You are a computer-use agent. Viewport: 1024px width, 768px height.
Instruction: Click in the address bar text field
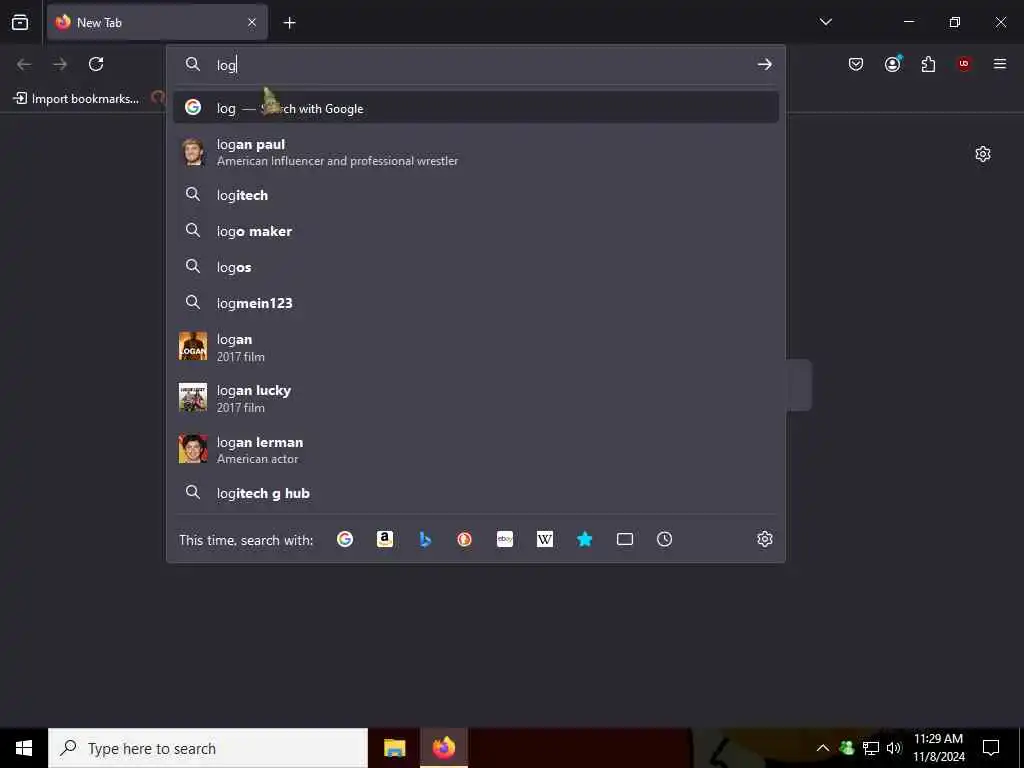coord(481,65)
